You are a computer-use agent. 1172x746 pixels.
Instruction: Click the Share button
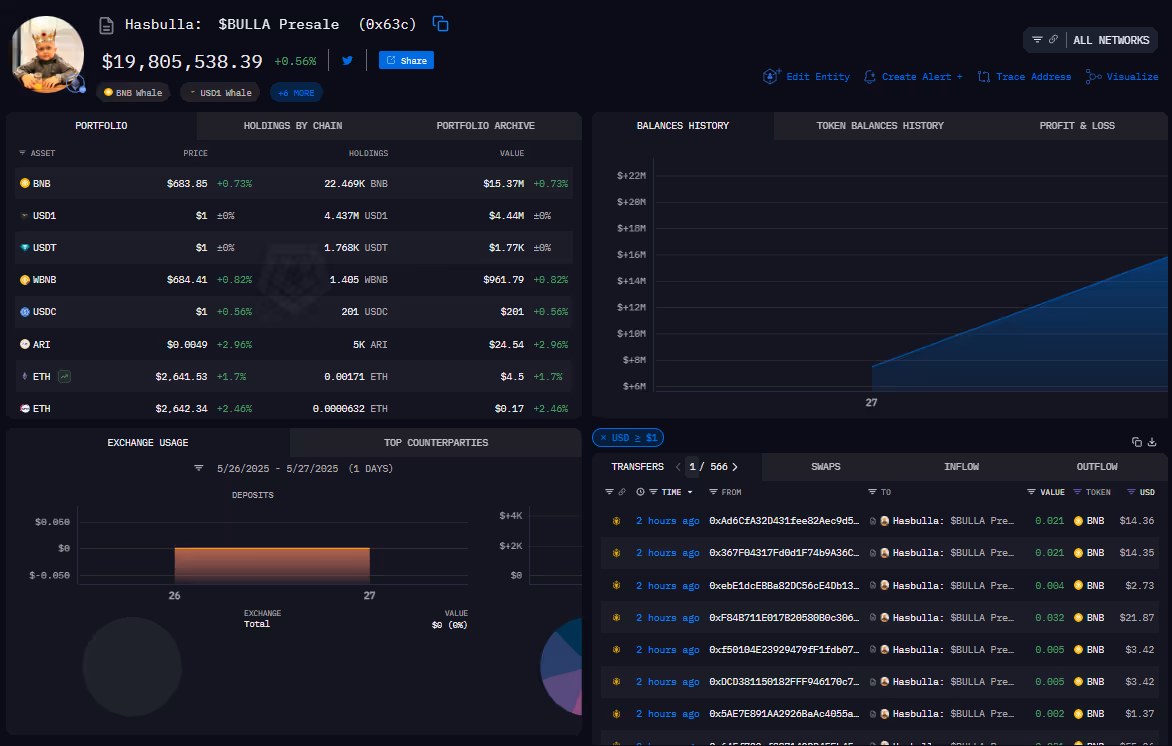coord(405,60)
